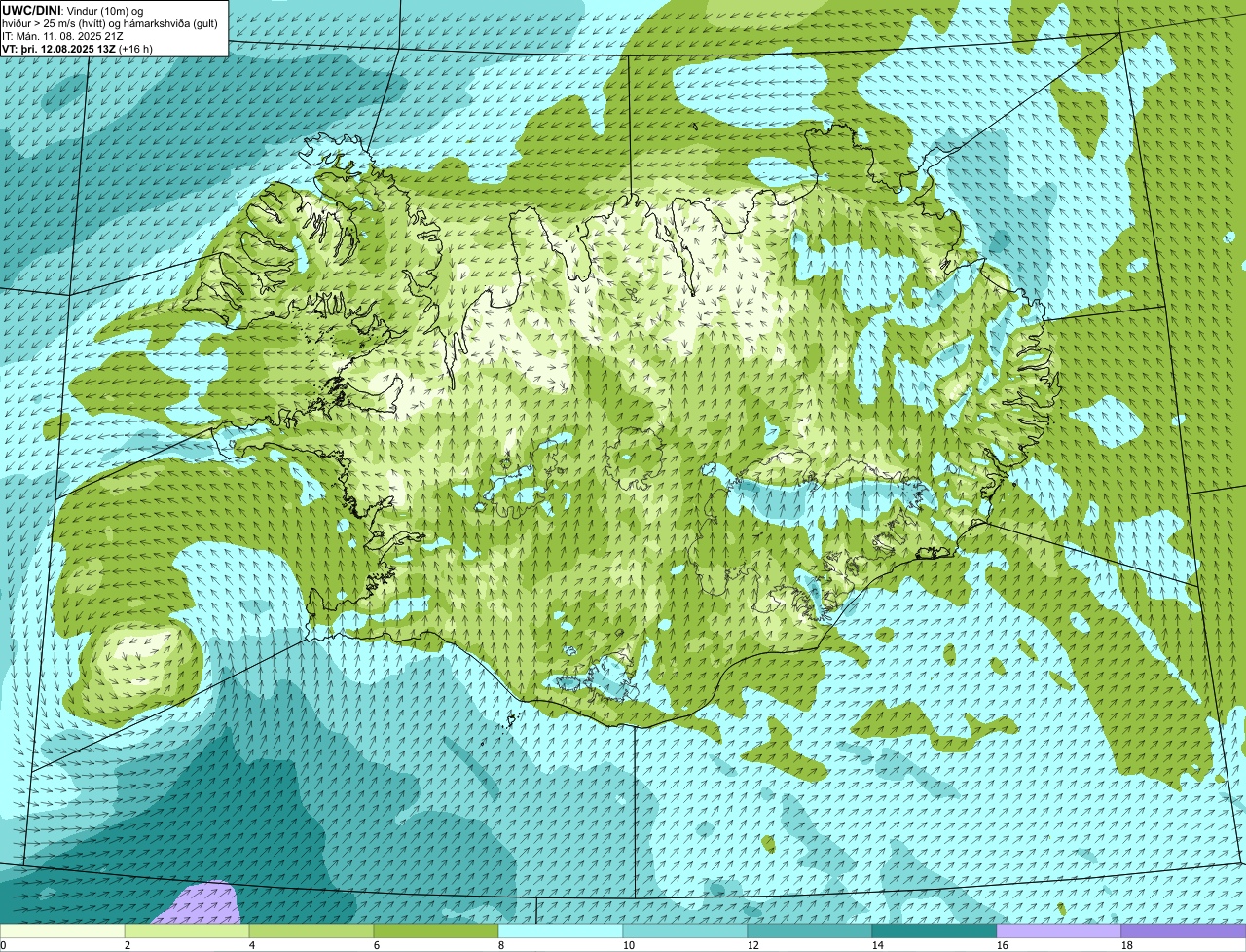Click the pale yellow 0–2 legend swatch

pos(62,931)
